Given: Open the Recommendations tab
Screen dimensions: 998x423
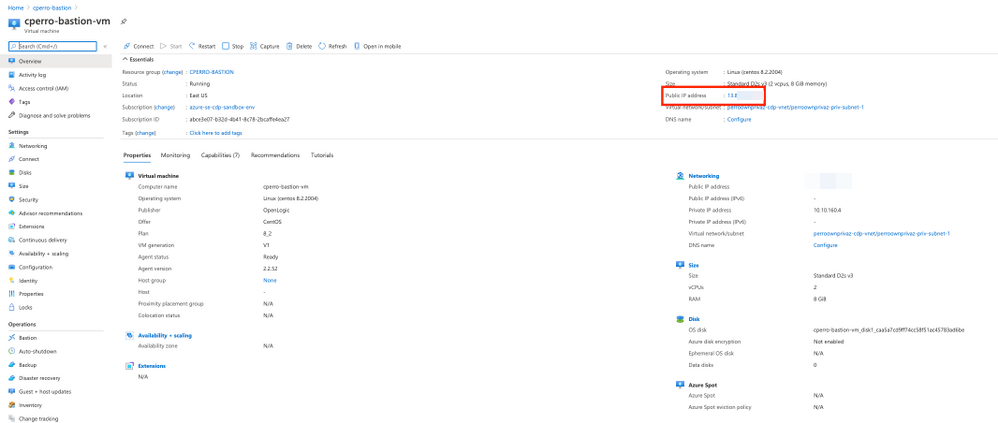Looking at the screenshot, I should click(x=275, y=155).
